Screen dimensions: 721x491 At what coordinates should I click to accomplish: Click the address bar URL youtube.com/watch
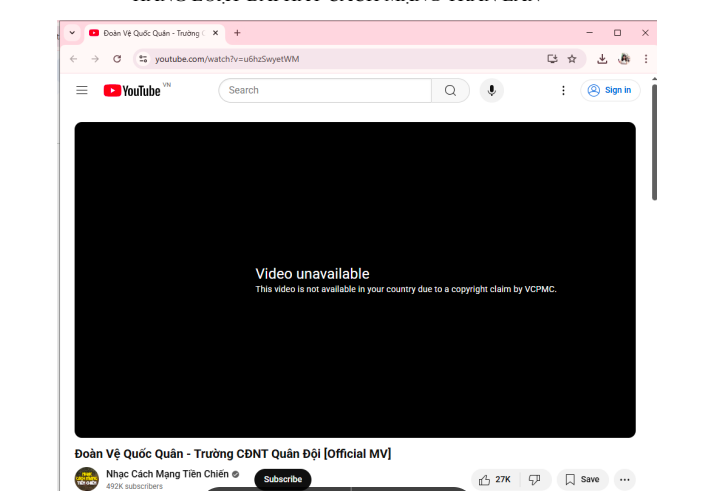tap(227, 59)
